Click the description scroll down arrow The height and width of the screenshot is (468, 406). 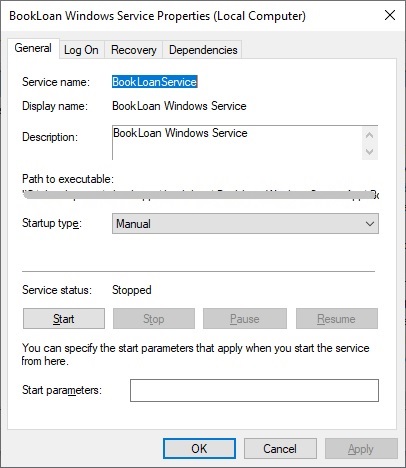[369, 152]
